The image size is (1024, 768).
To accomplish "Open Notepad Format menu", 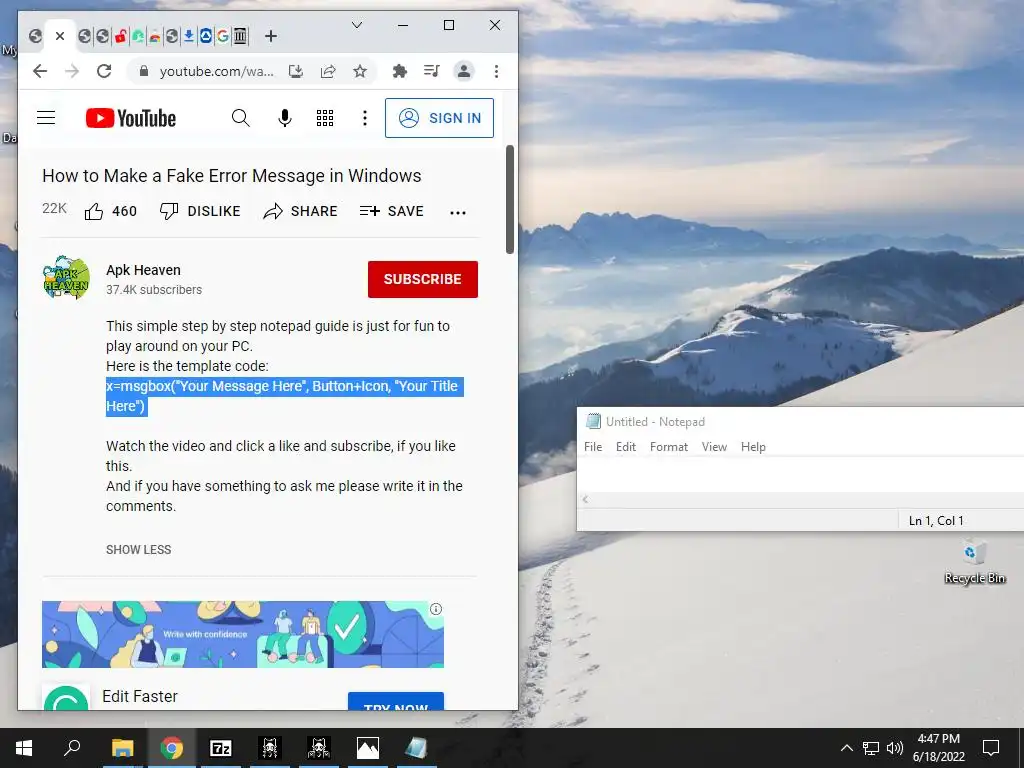I will 669,447.
